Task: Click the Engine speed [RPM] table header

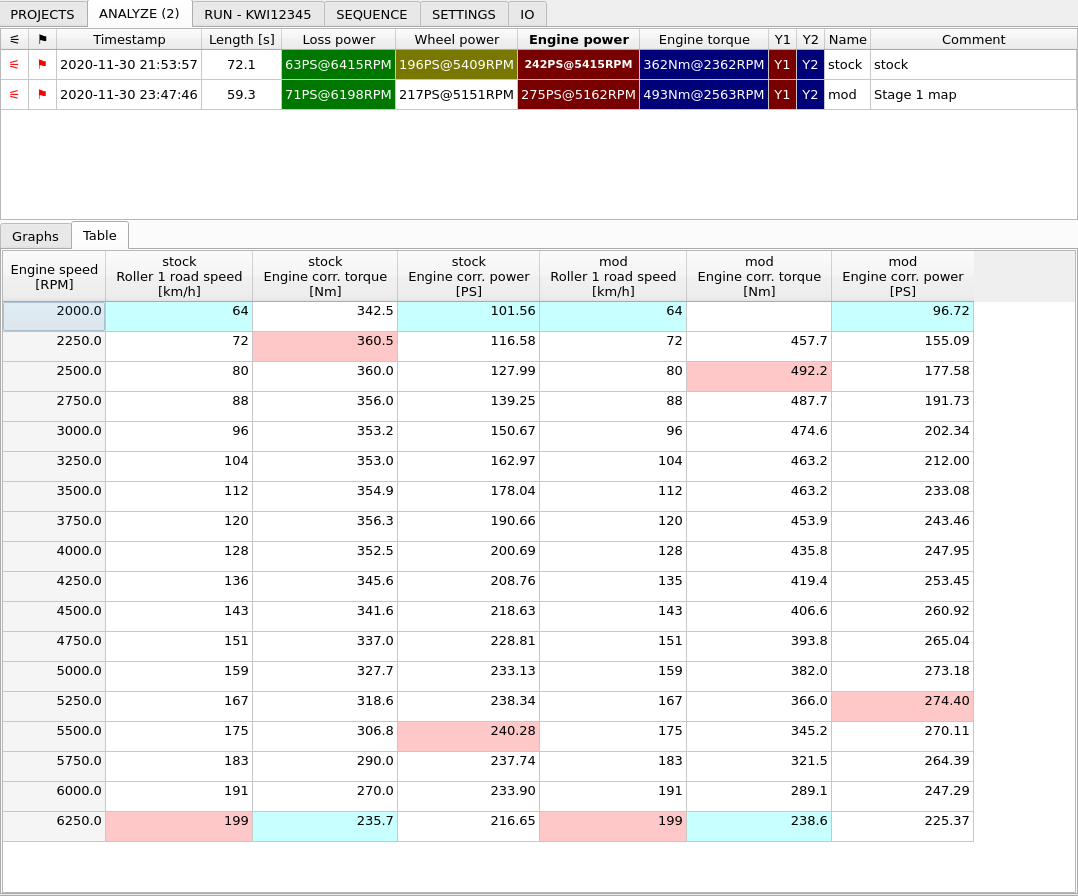Action: pos(54,276)
